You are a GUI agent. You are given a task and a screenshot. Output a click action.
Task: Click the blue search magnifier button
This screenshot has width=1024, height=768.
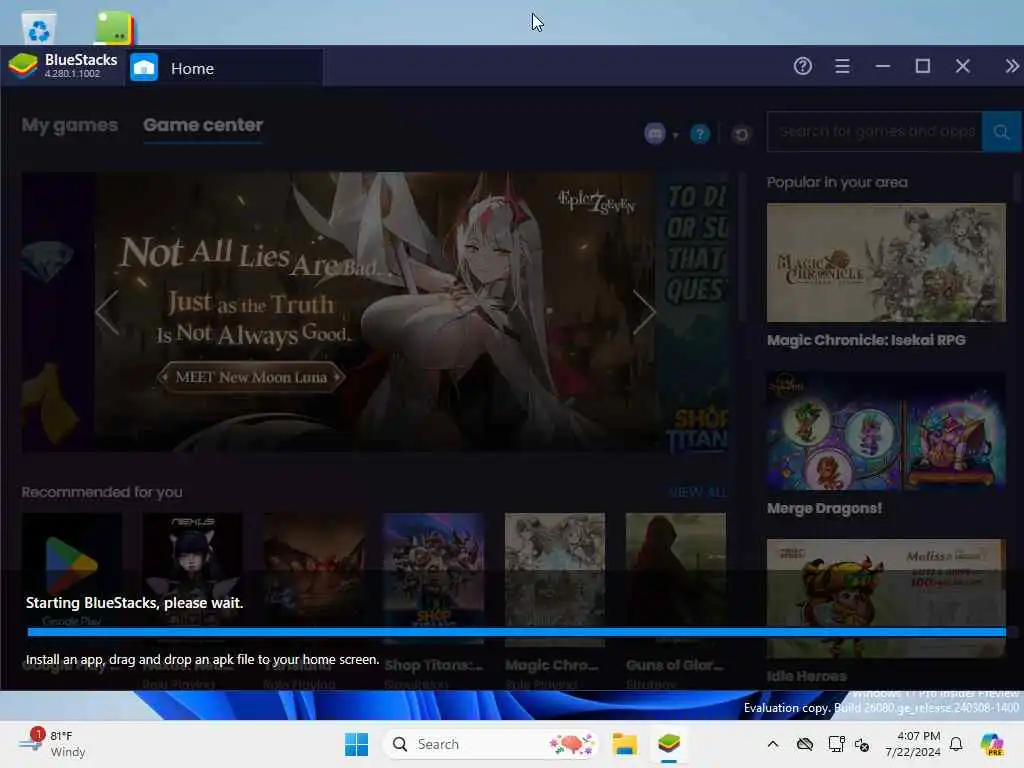pos(1001,132)
